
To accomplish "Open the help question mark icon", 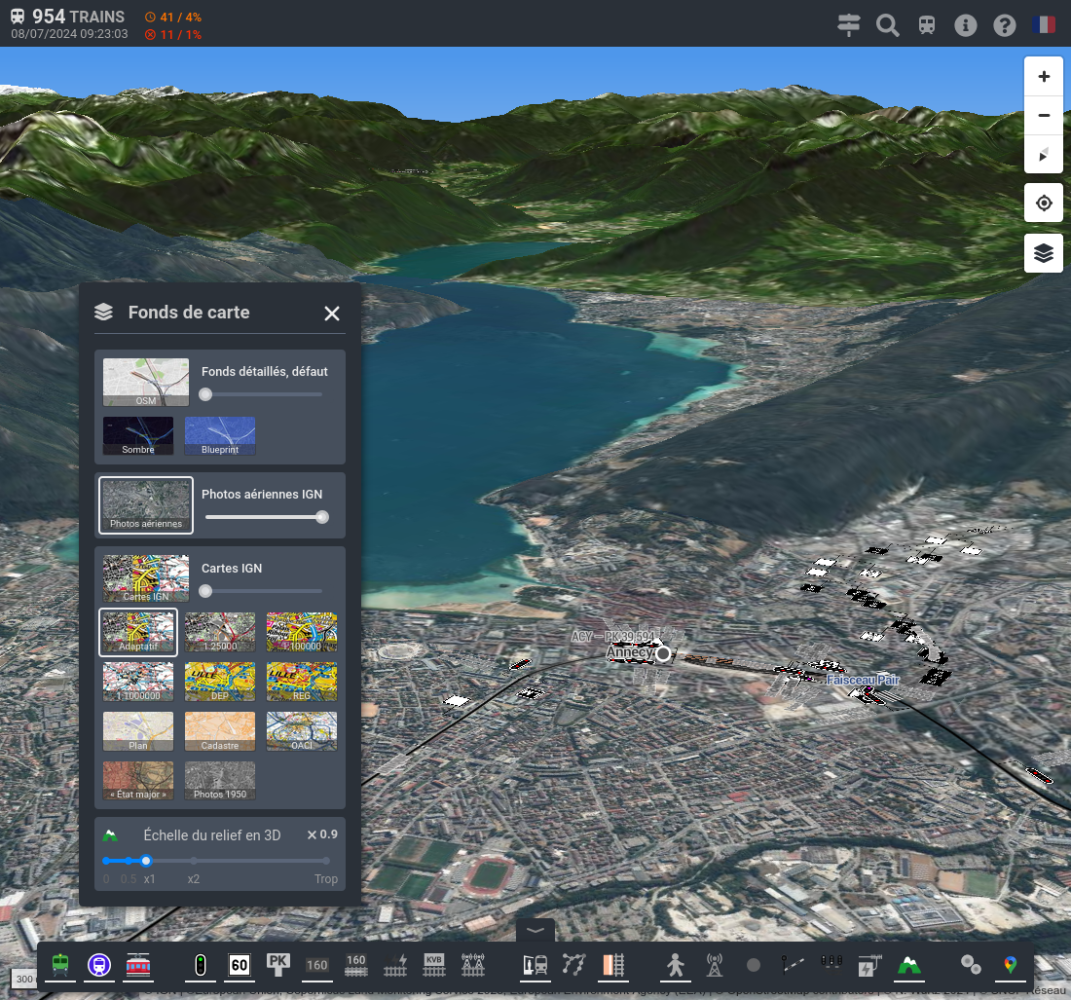I will click(x=1004, y=25).
